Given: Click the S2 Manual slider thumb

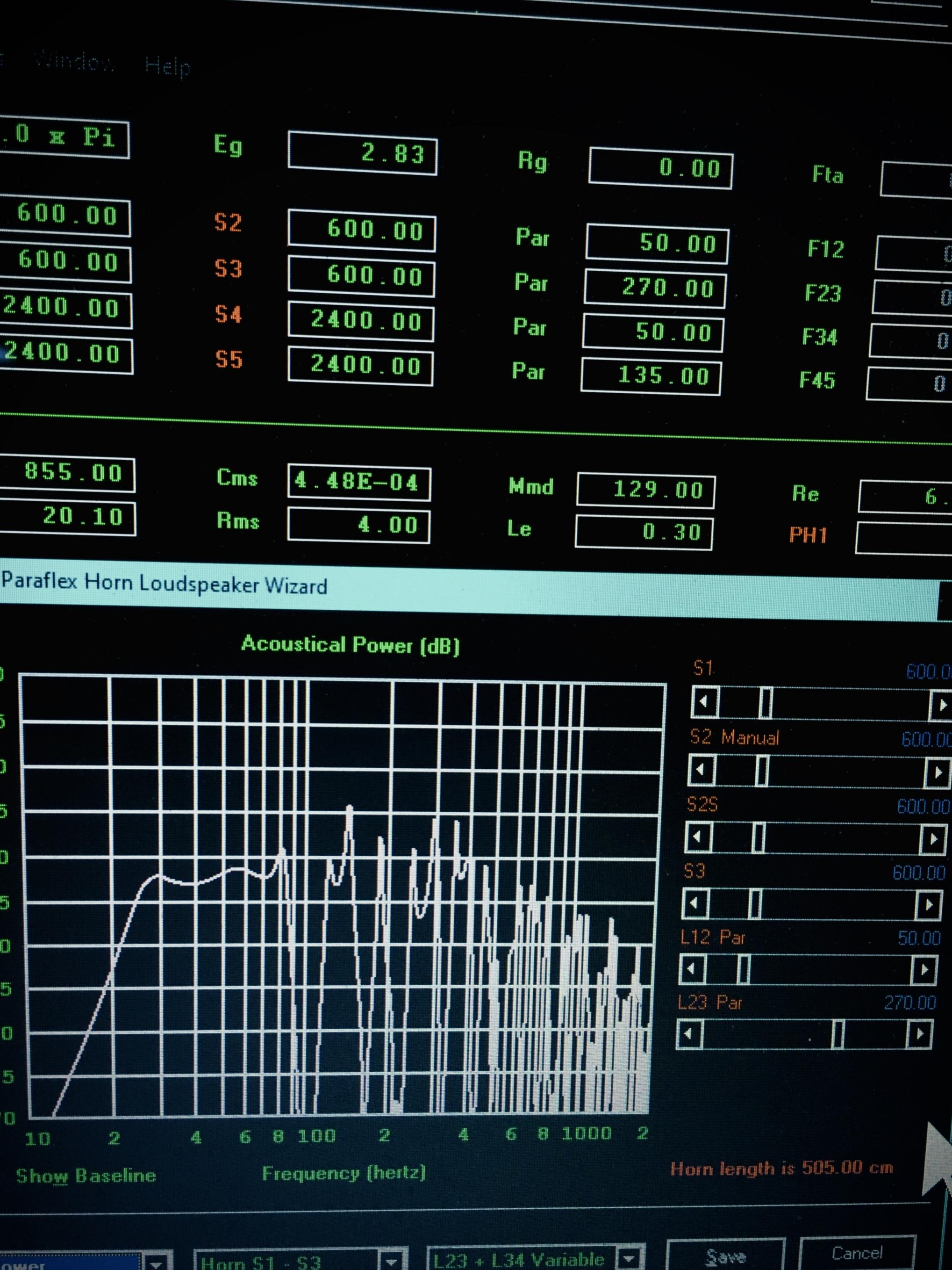Looking at the screenshot, I should click(x=761, y=771).
